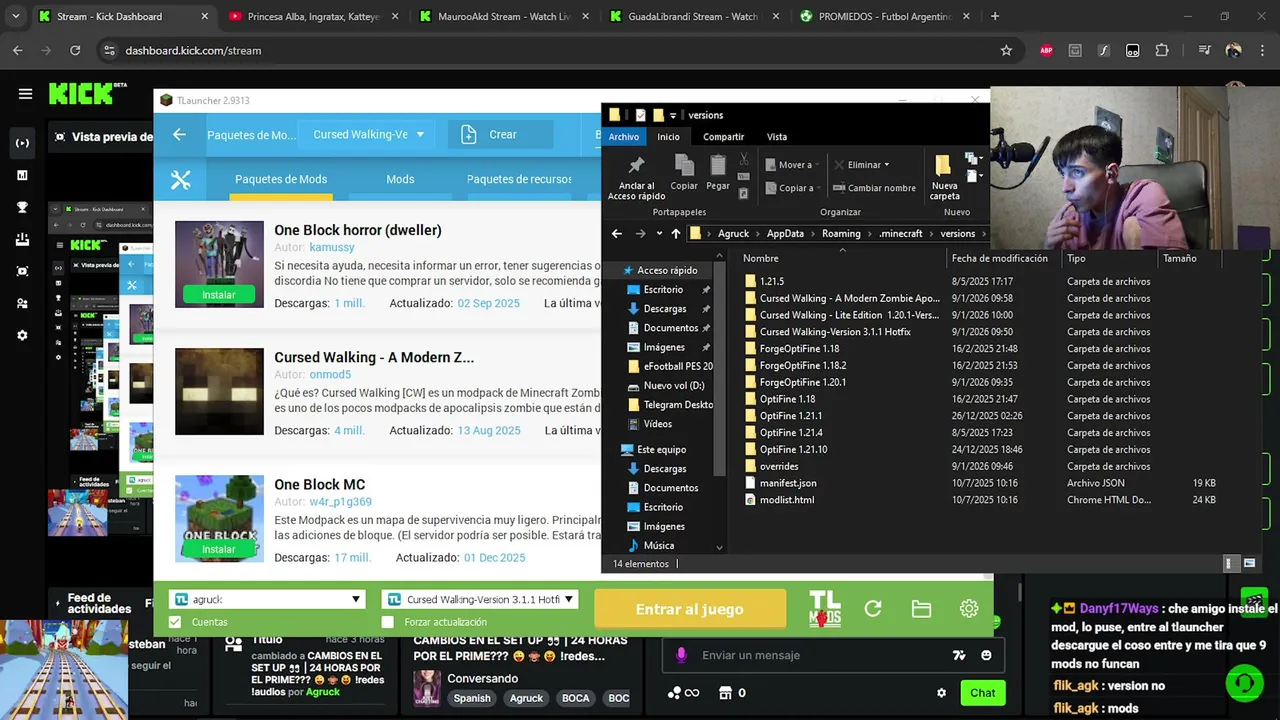Select folder ForgeOptiFine 1.20.1
This screenshot has width=1280, height=720.
(802, 382)
